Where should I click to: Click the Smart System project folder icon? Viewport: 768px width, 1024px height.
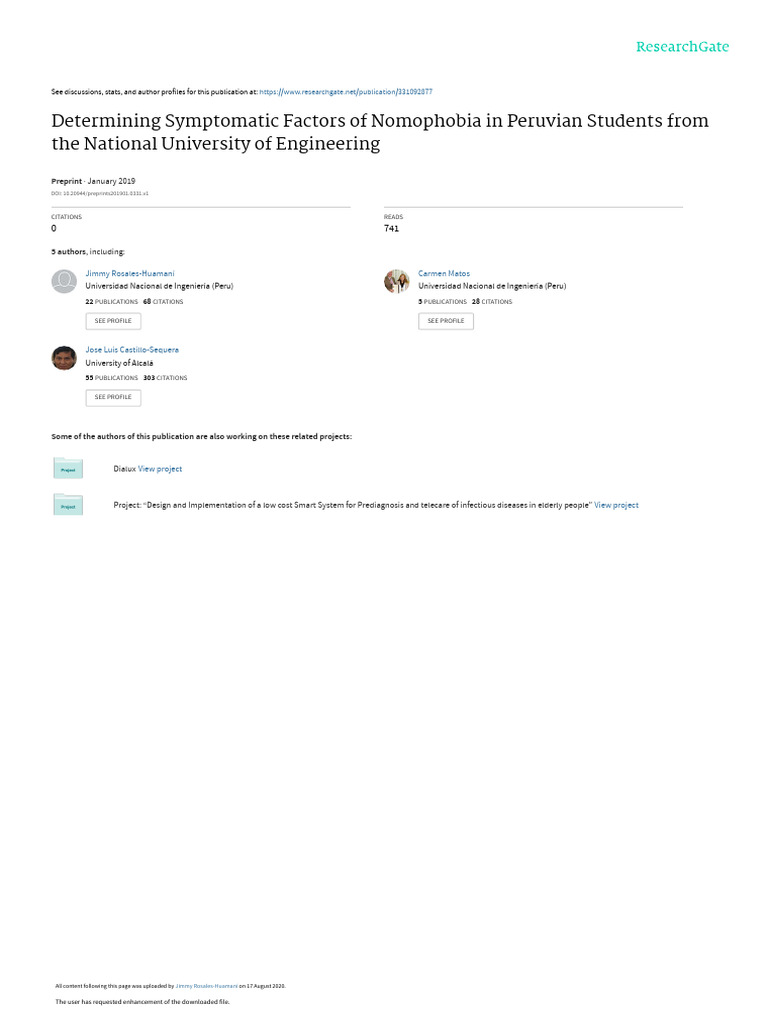[x=68, y=504]
